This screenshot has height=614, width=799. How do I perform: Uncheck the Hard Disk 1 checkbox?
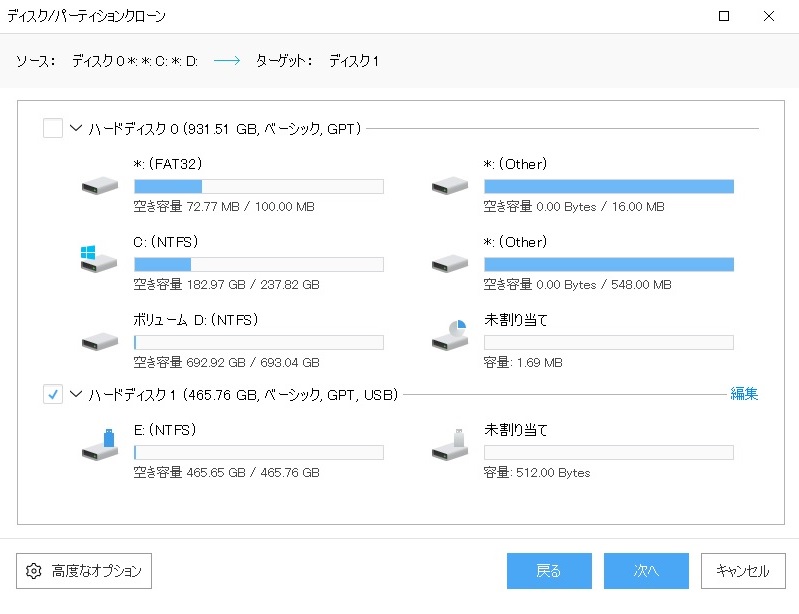(x=53, y=395)
